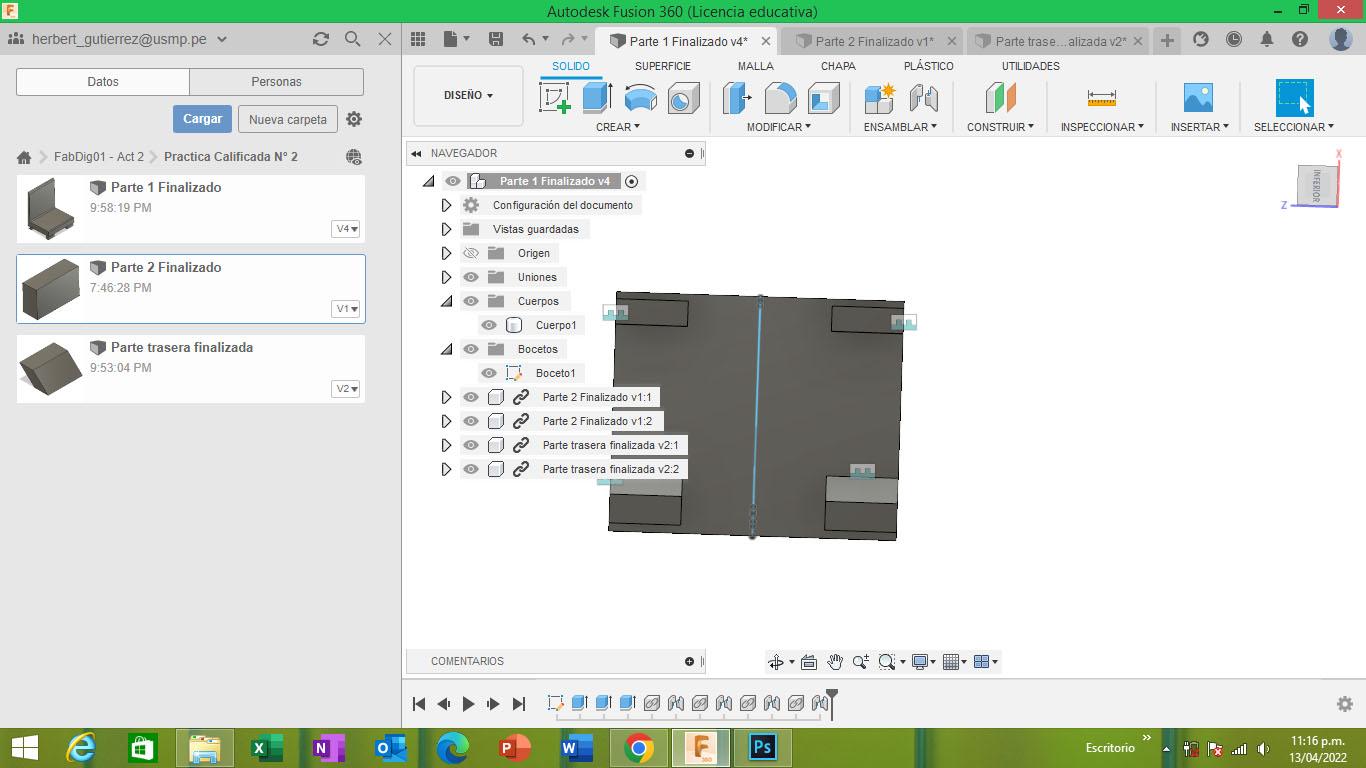Switch to Parte 2 Finalizado v1 document tab
The height and width of the screenshot is (768, 1366).
click(873, 41)
